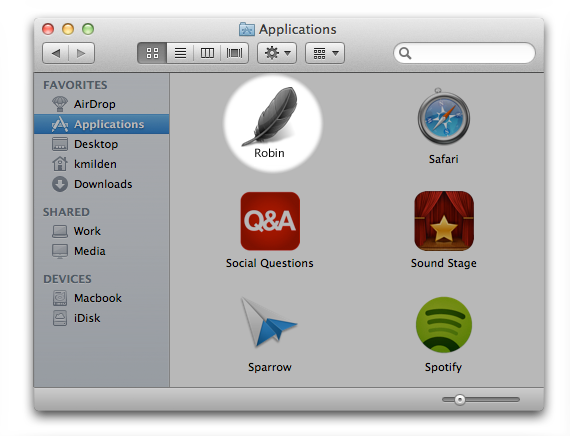This screenshot has width=570, height=436.
Task: Click the Sound Stage app icon
Action: click(444, 221)
